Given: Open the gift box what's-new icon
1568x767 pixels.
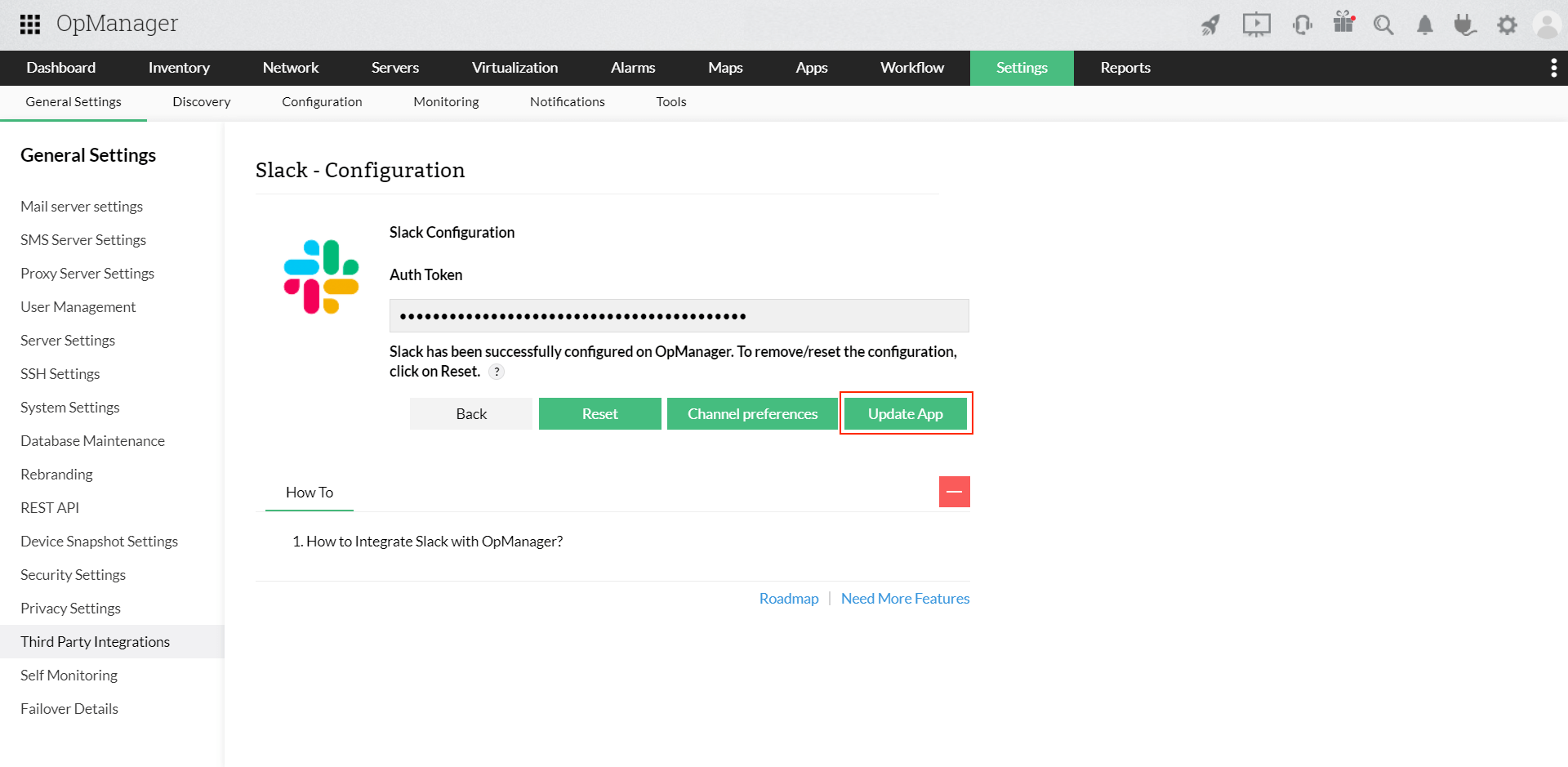Looking at the screenshot, I should point(1343,21).
